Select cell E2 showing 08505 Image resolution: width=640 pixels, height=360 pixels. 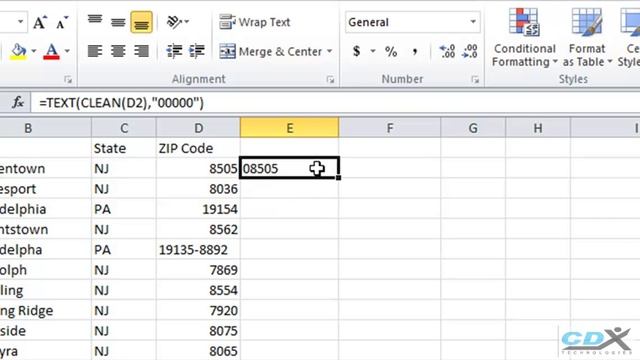coord(289,168)
